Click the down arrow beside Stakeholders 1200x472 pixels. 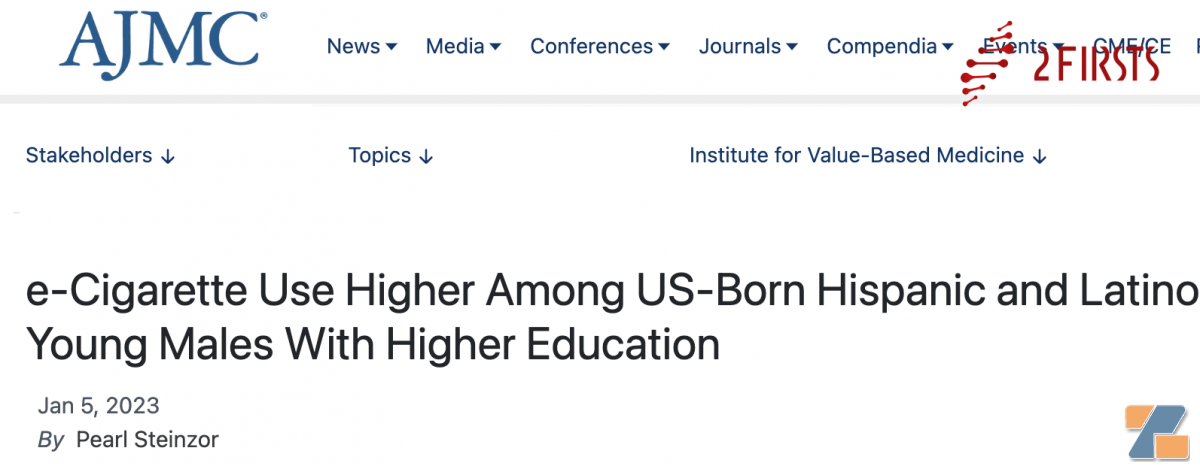click(x=168, y=157)
